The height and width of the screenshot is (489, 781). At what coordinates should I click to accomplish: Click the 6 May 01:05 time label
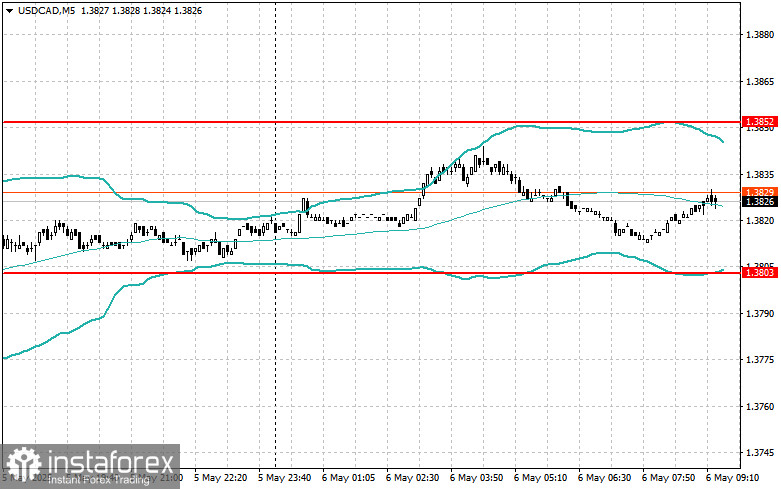(x=348, y=478)
